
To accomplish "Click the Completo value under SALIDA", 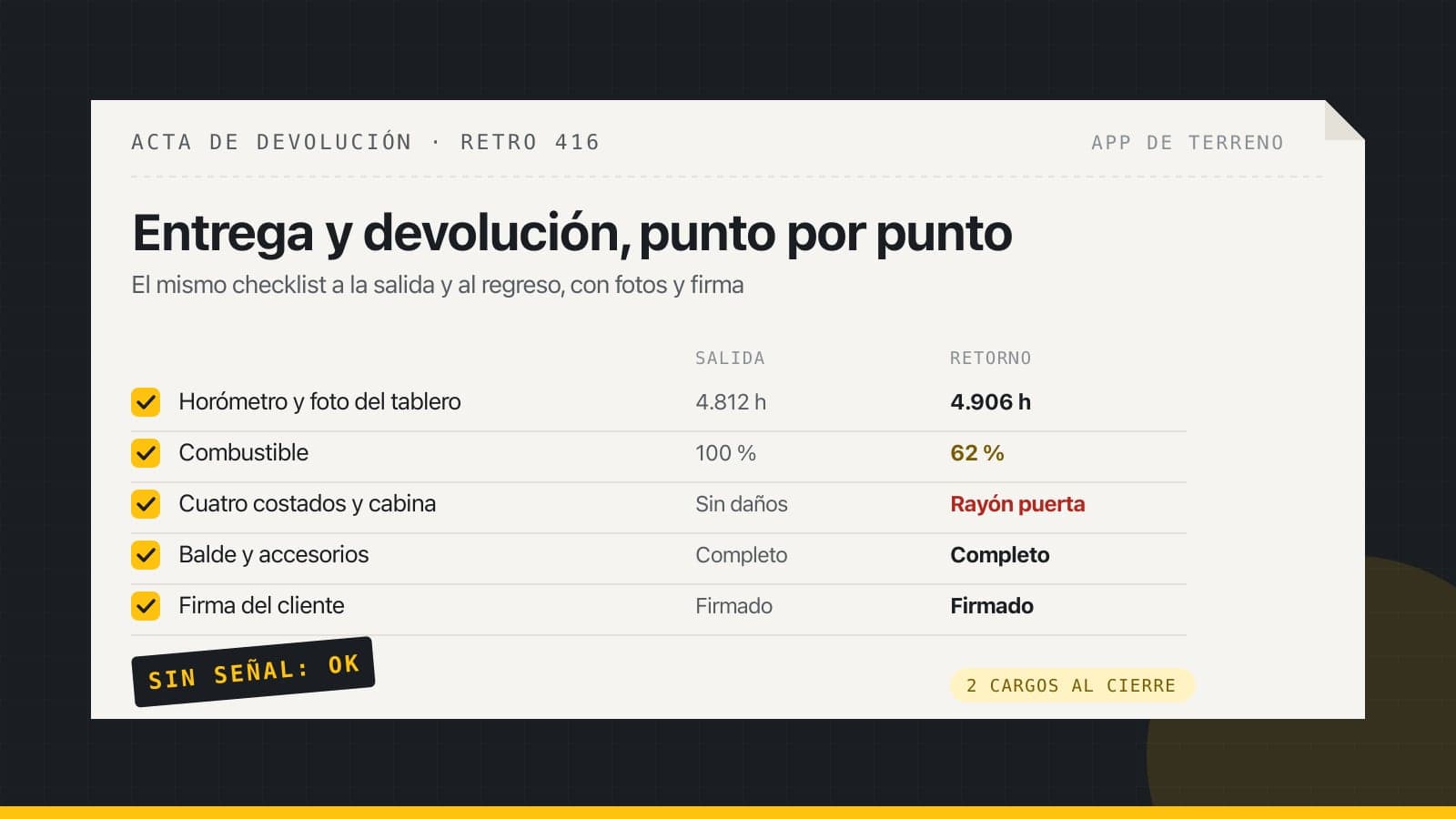I will pos(741,555).
